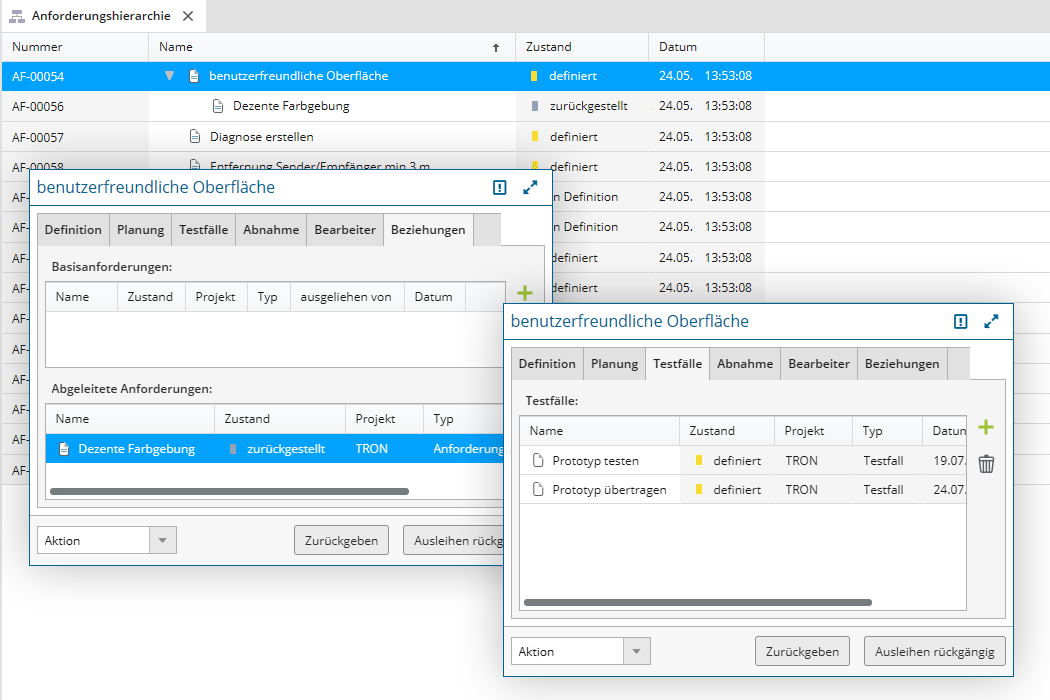Click horizontal scrollbar under Abgeleitete Anforderungen

point(229,492)
